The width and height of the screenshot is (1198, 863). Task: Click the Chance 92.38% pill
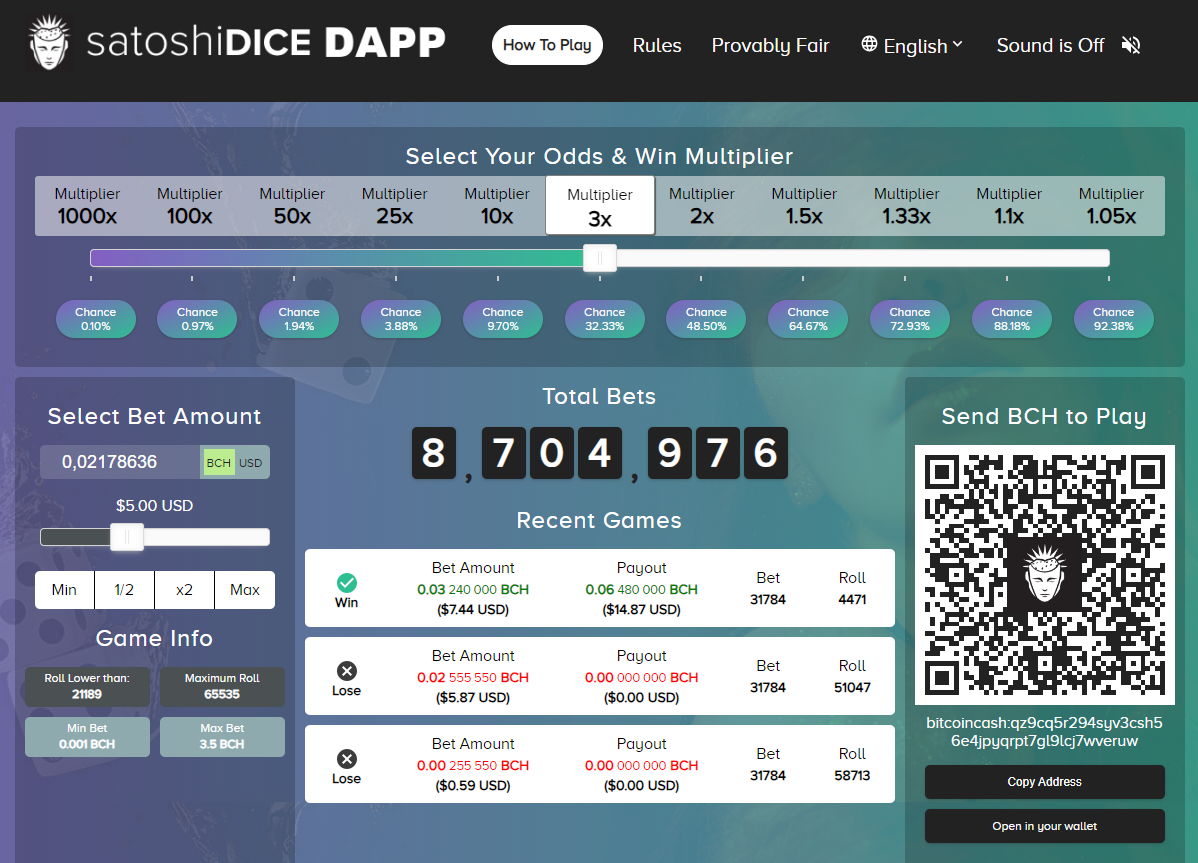click(x=1113, y=319)
